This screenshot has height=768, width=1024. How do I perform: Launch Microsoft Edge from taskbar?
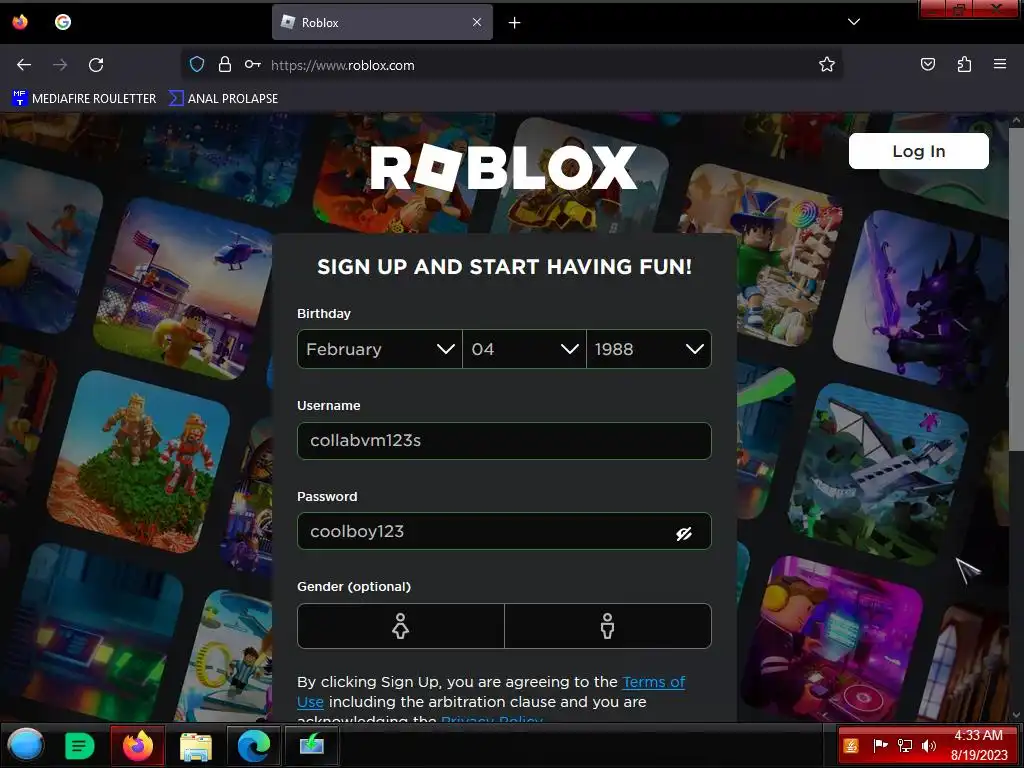tap(254, 746)
